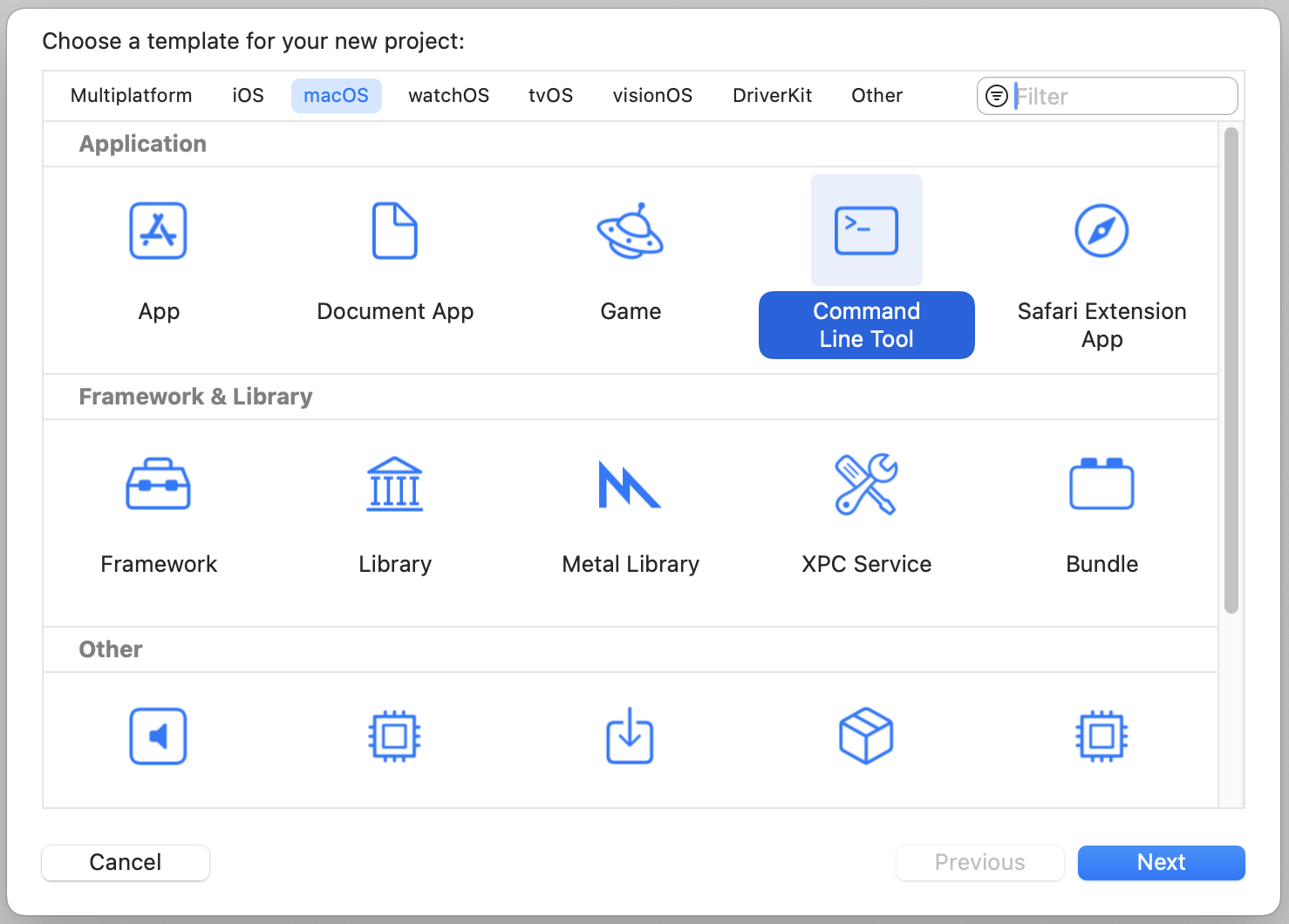
Task: Choose the Safari Extension App compass icon
Action: 1101,231
